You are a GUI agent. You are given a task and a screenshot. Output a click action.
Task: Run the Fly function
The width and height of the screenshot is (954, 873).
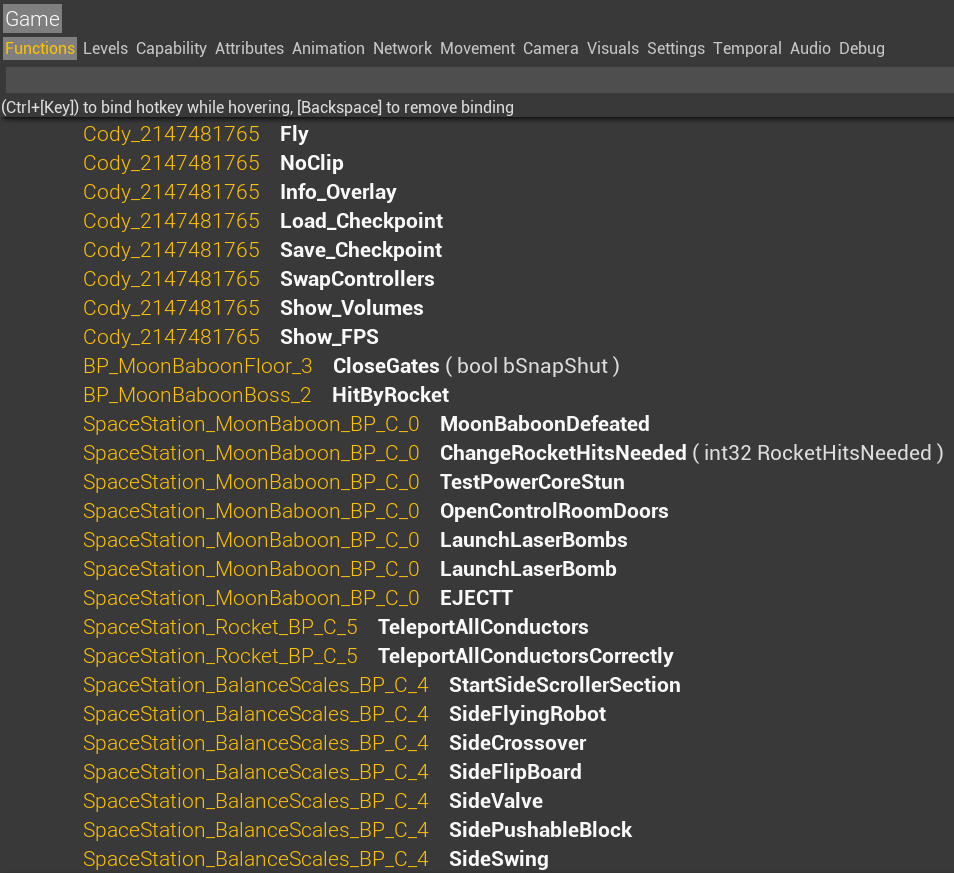click(x=294, y=134)
